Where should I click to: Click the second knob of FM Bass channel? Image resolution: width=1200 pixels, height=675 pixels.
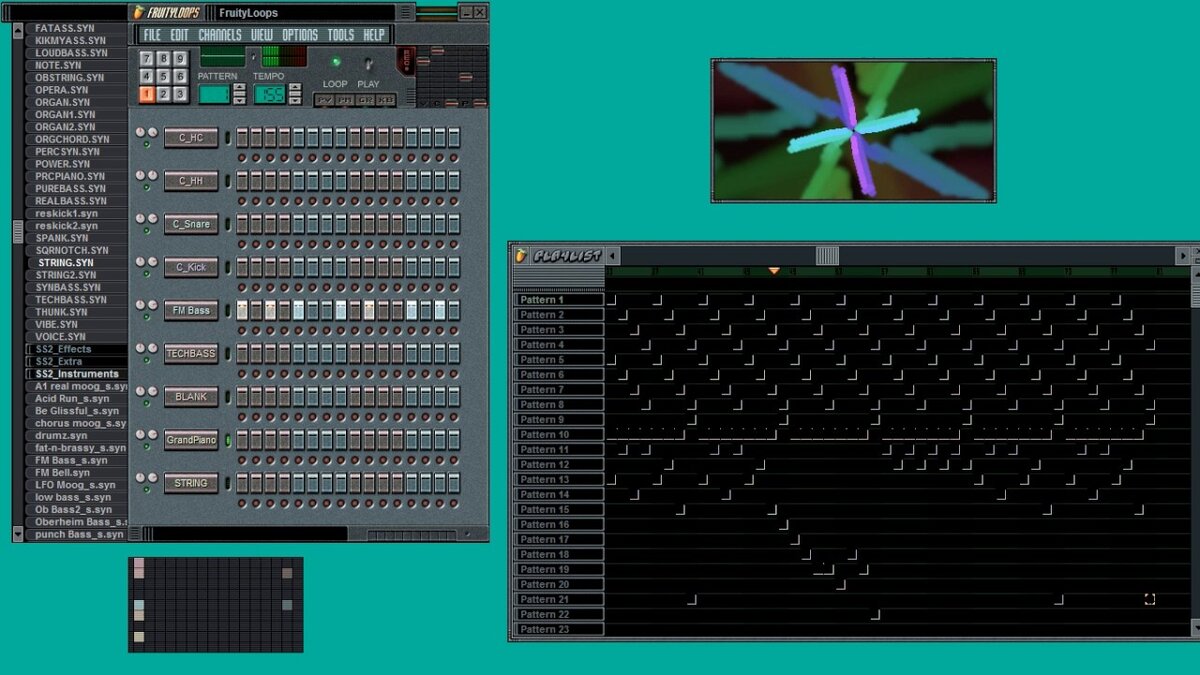(153, 304)
